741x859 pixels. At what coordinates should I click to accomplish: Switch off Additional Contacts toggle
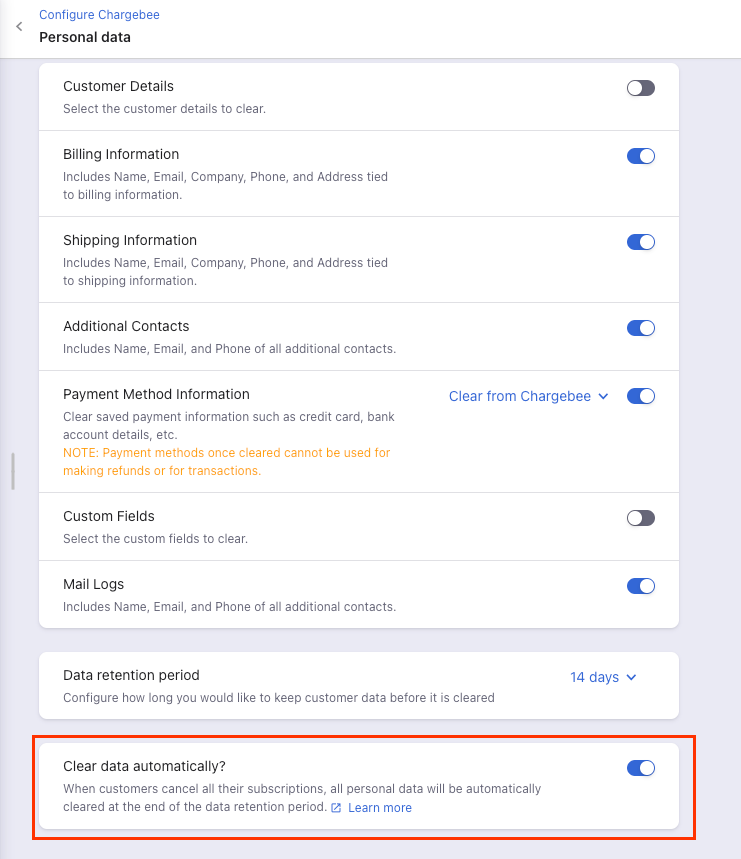click(640, 328)
